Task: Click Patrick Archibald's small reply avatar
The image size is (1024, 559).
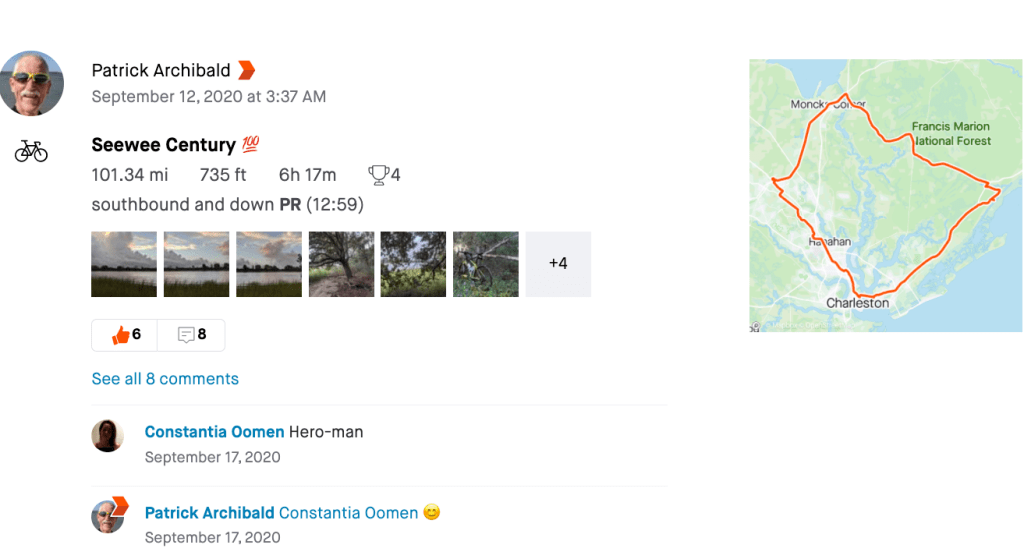Action: point(108,516)
